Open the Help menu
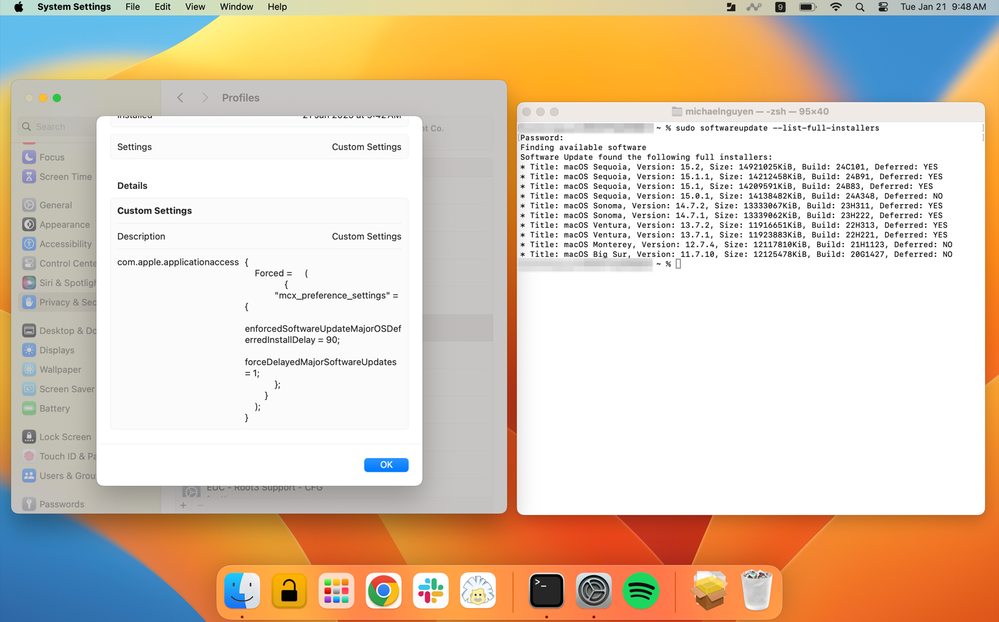999x622 pixels. pos(277,7)
